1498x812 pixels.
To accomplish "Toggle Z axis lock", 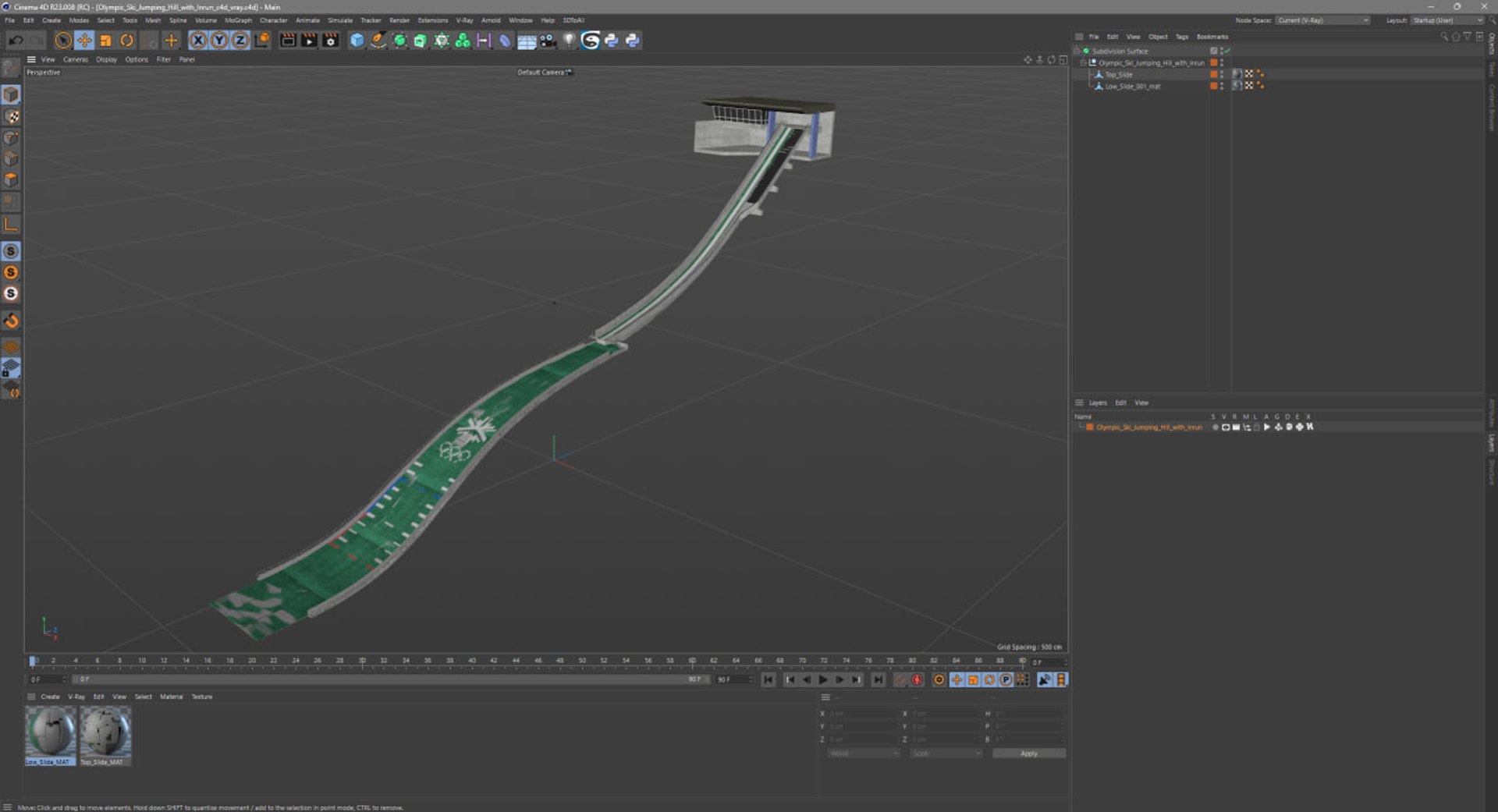I will (x=240, y=41).
